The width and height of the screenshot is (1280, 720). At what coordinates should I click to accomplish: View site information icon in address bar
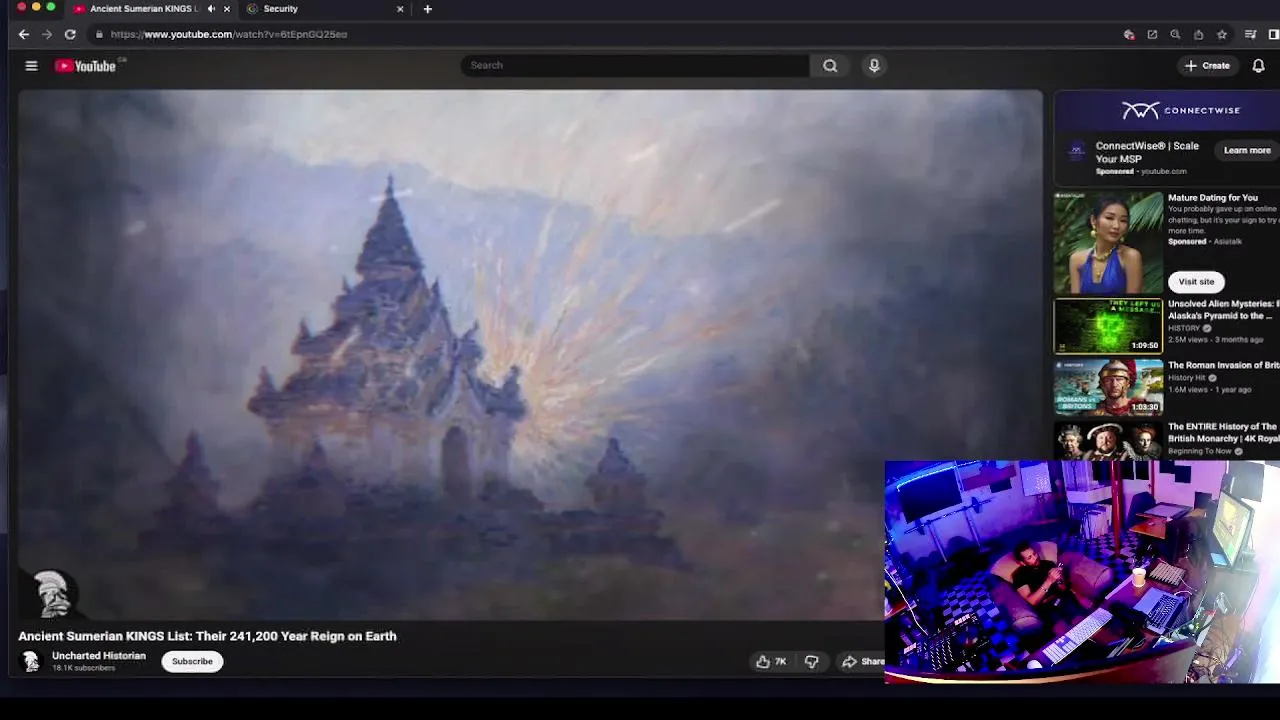[99, 34]
